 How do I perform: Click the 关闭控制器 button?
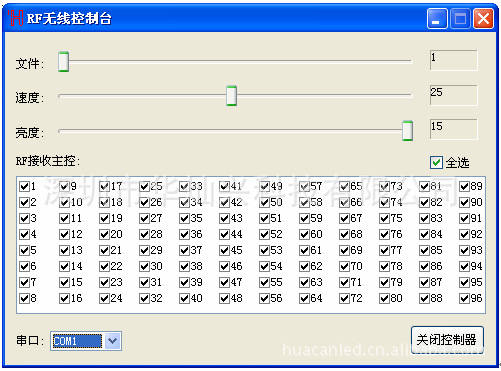point(447,340)
